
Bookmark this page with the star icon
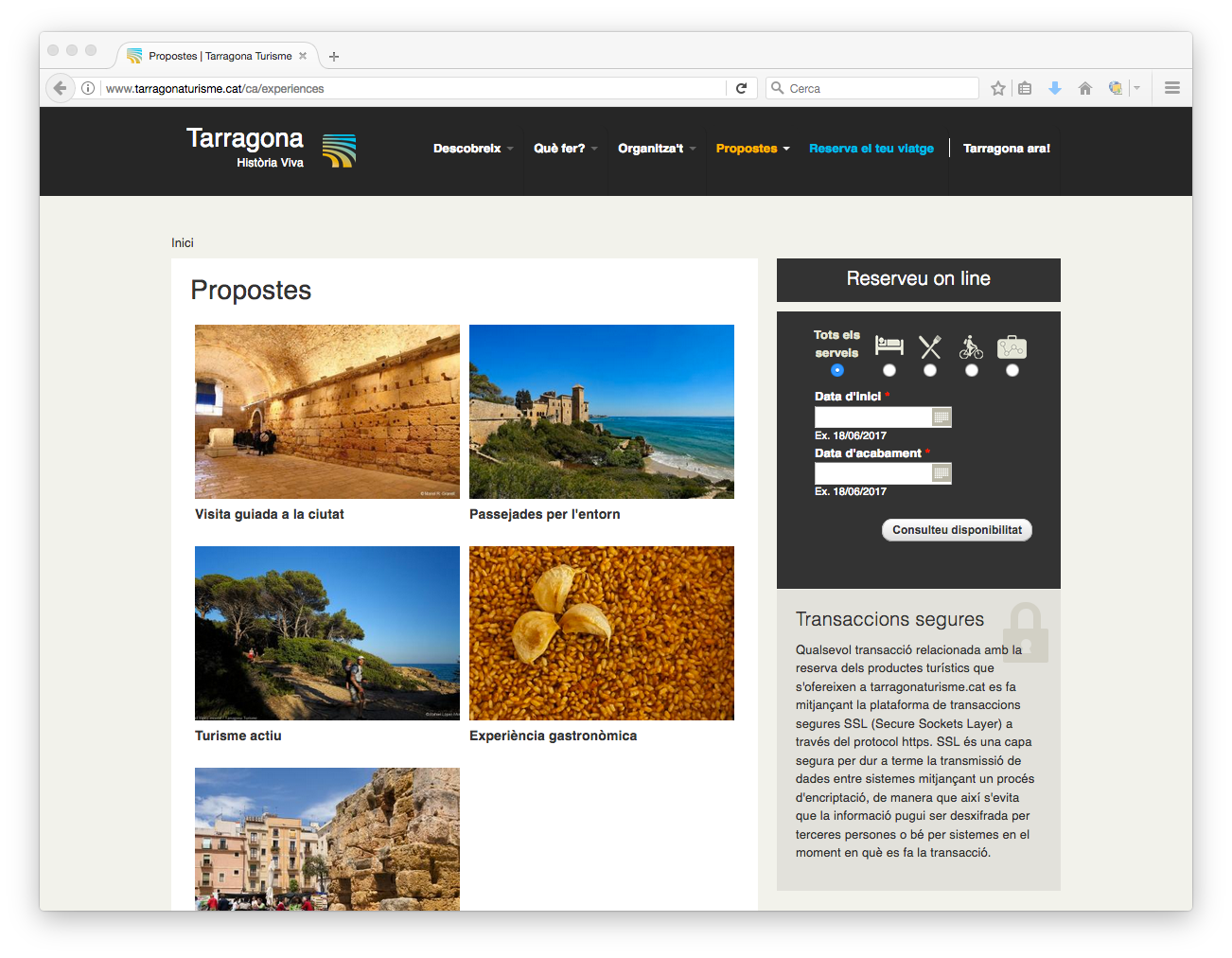[997, 88]
